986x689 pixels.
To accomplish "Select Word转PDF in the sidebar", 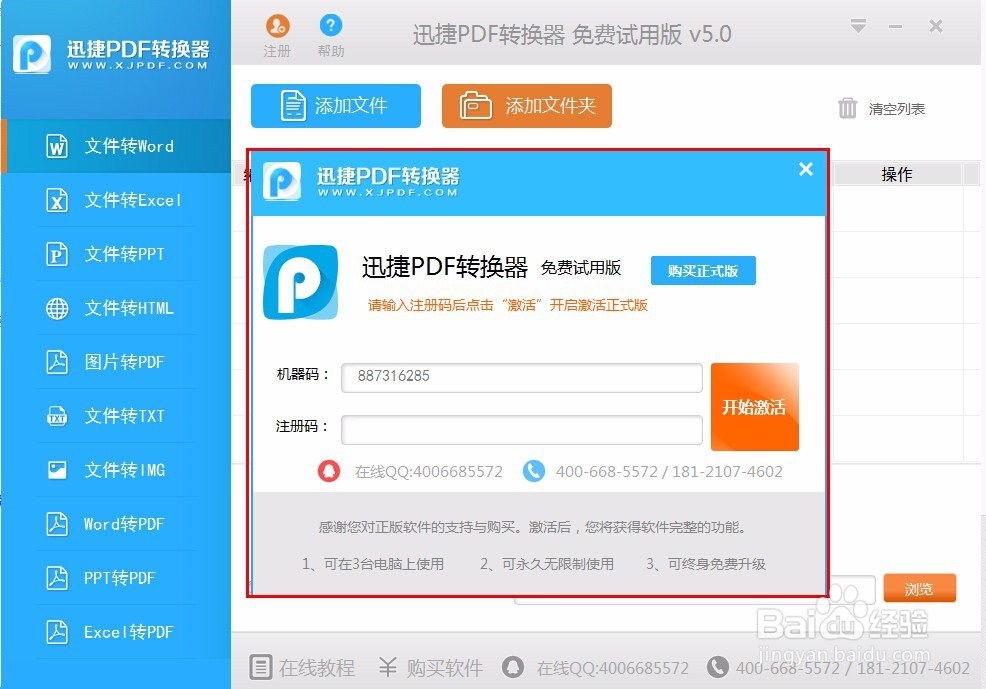I will point(116,524).
